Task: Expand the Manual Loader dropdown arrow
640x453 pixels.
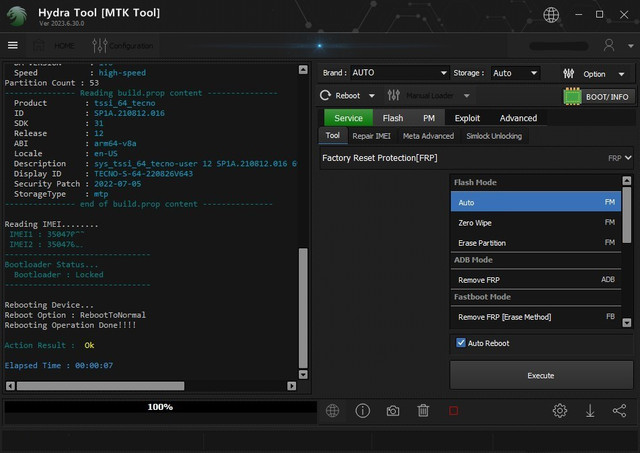Action: point(467,96)
